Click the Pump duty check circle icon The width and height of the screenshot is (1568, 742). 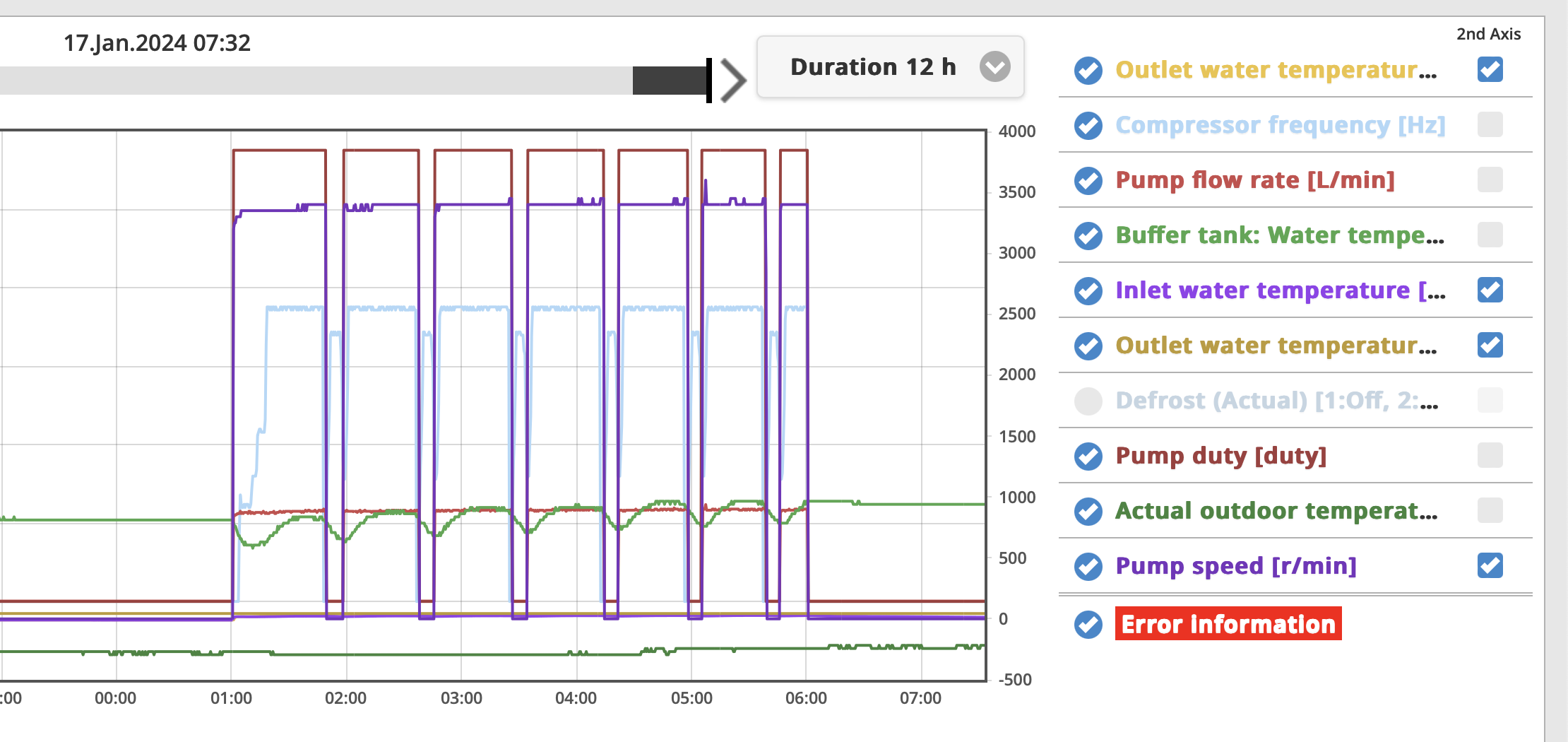pos(1088,456)
